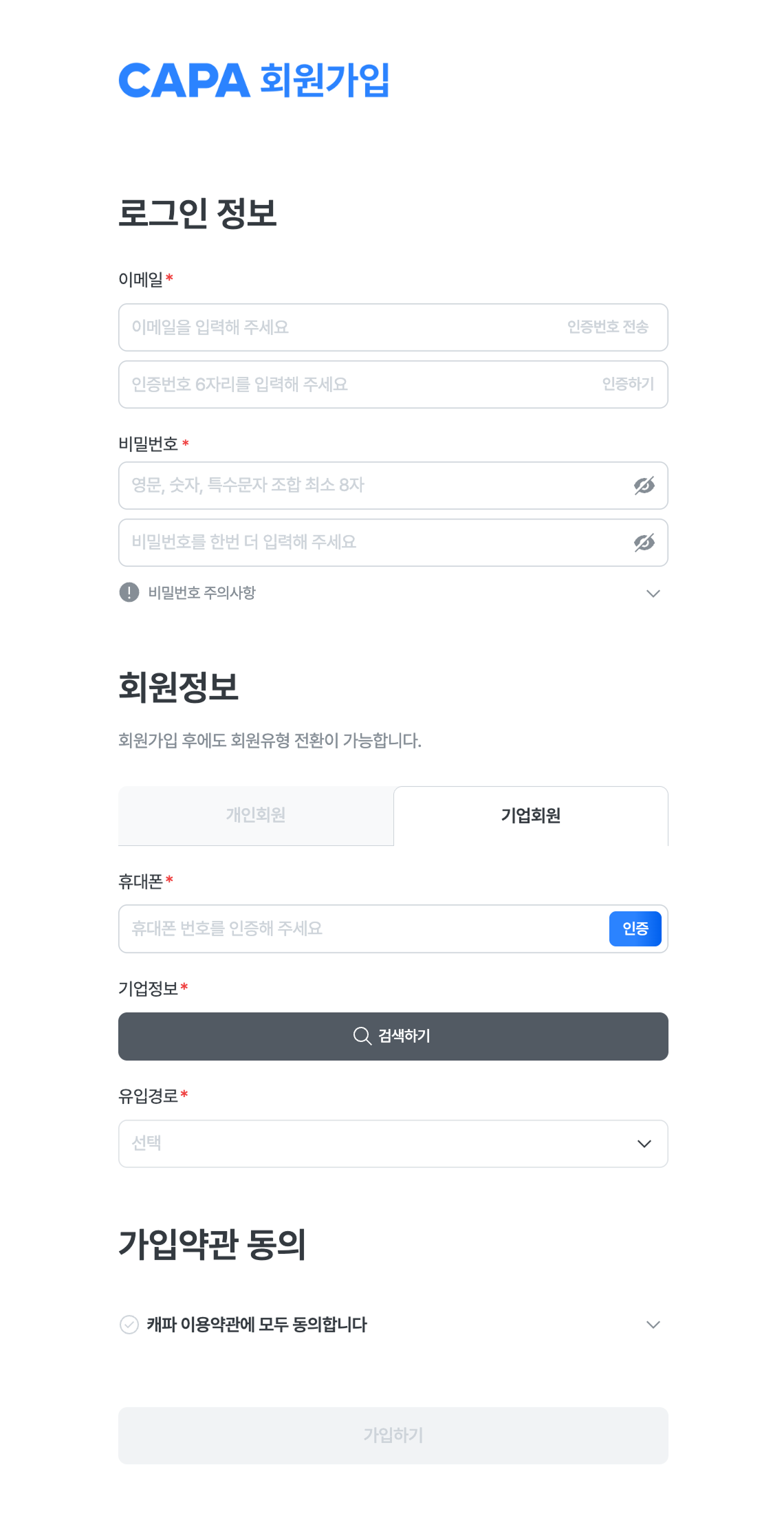Click the 휴대폰 phone number field

(x=344, y=929)
